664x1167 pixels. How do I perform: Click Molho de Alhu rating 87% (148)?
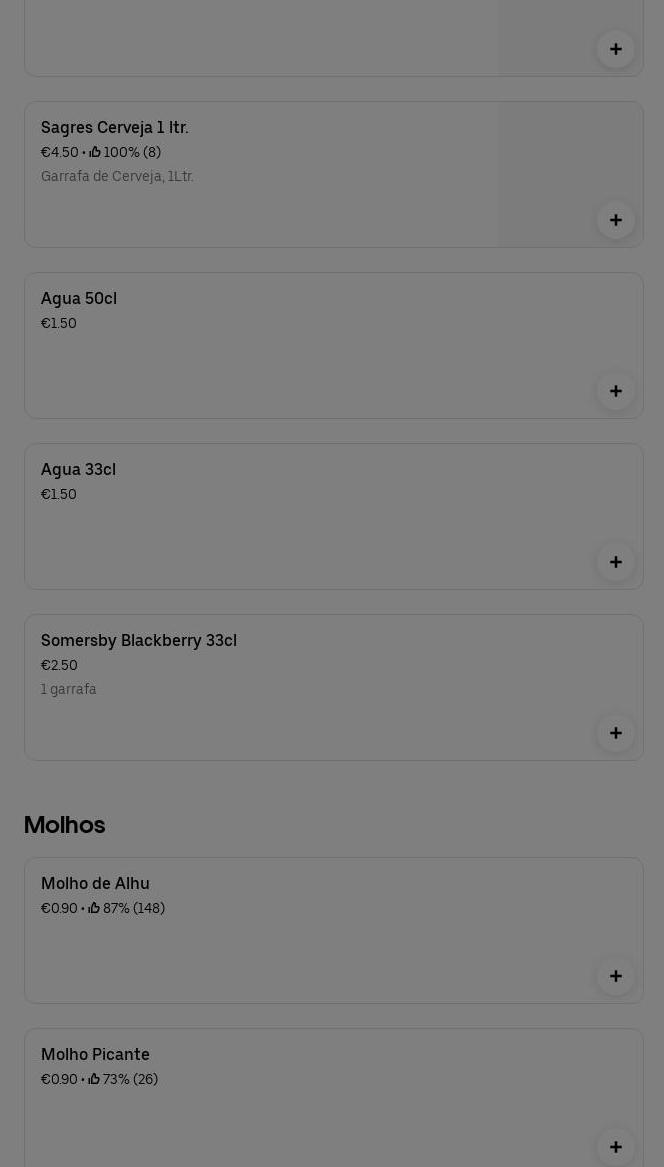pos(127,908)
